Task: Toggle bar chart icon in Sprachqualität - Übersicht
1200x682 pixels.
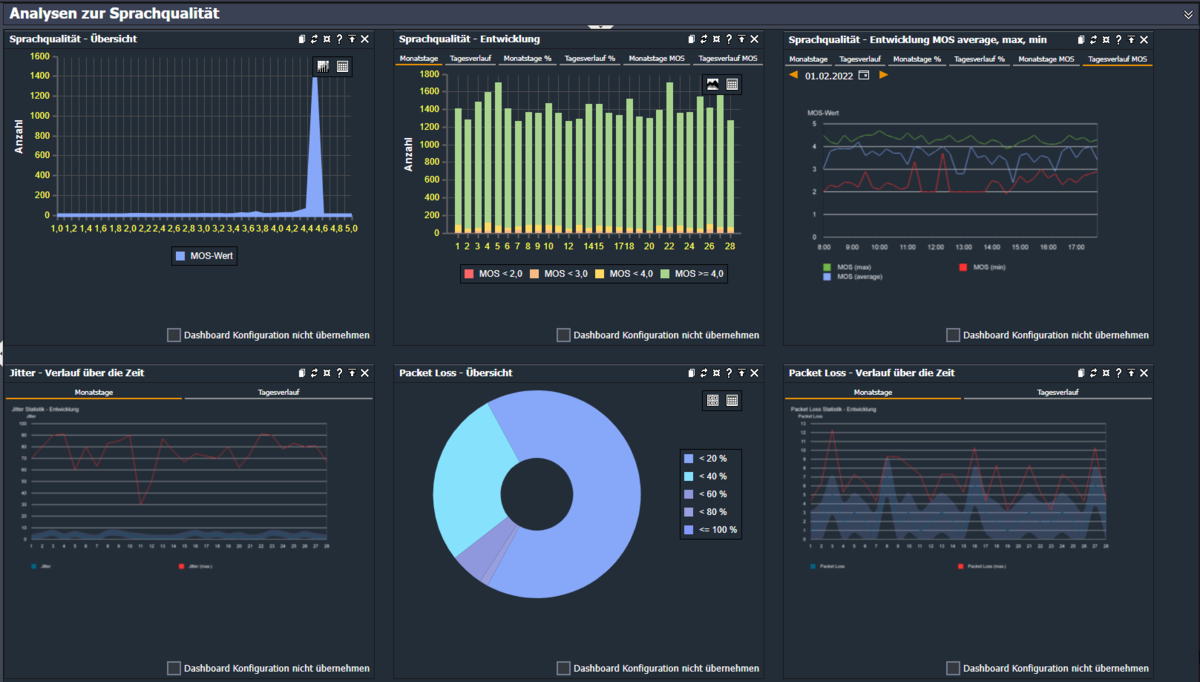Action: pos(323,66)
